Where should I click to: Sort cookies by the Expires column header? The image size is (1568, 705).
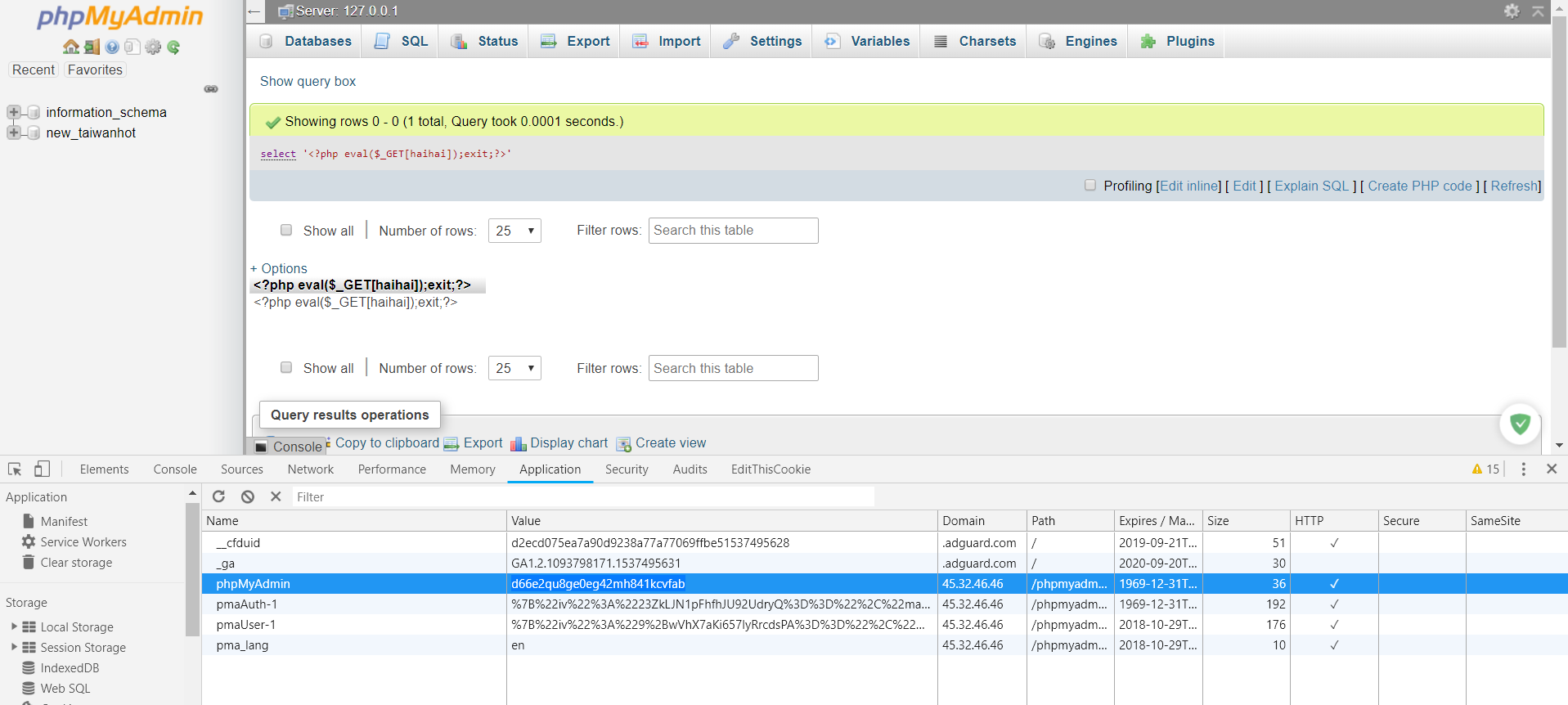click(1157, 520)
